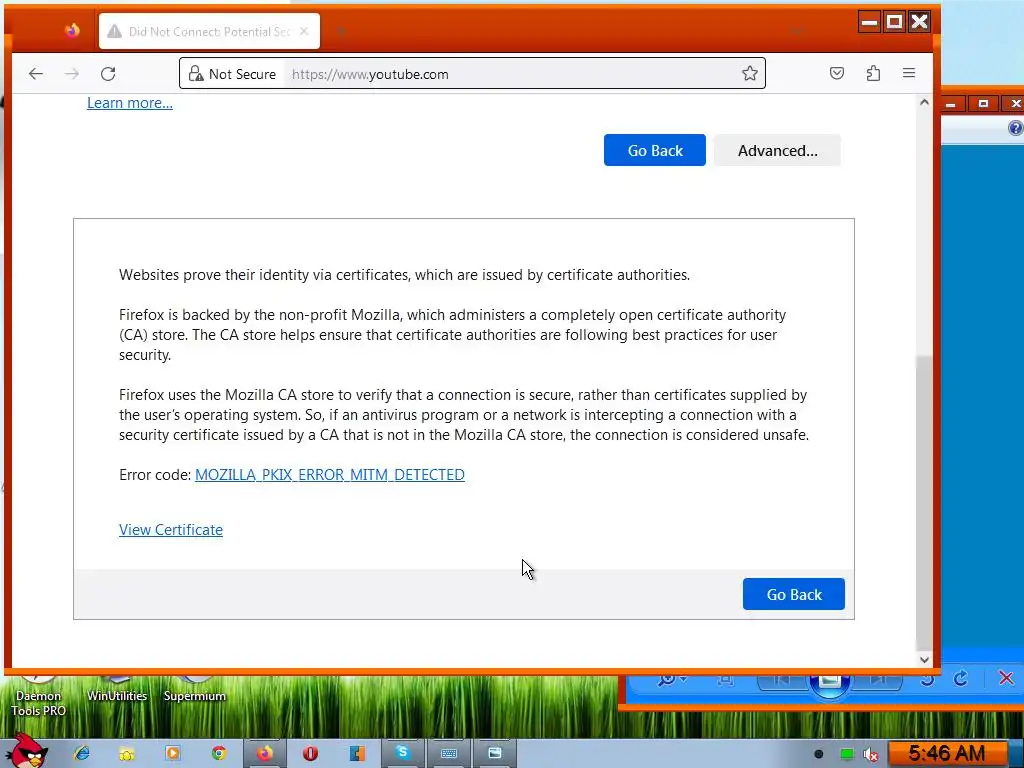Viewport: 1024px width, 768px height.
Task: Open Opera from the taskbar
Action: point(310,754)
